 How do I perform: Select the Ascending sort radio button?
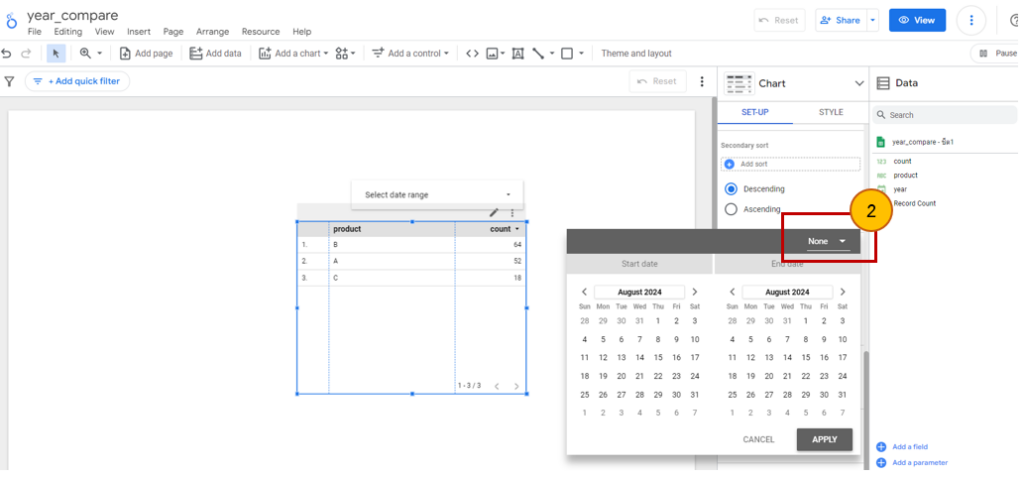point(731,209)
